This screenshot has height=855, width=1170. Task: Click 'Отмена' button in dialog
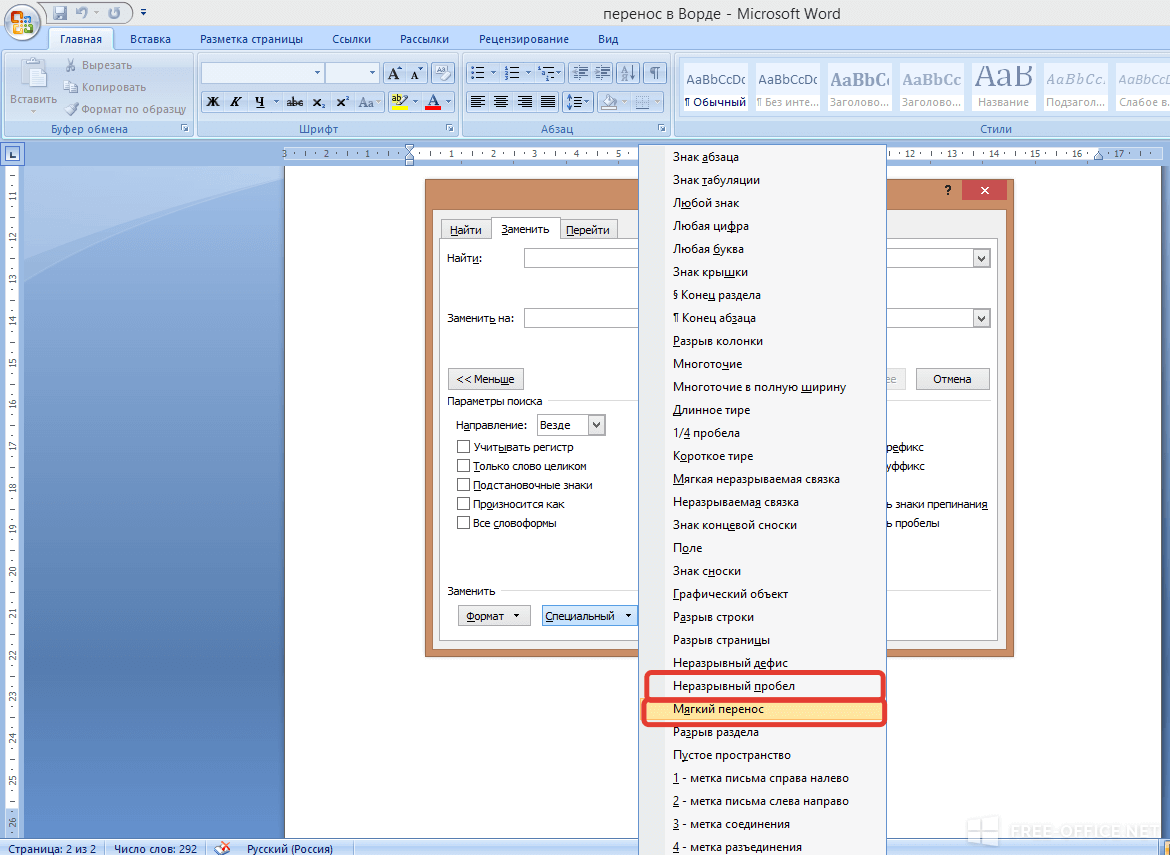pyautogui.click(x=953, y=379)
